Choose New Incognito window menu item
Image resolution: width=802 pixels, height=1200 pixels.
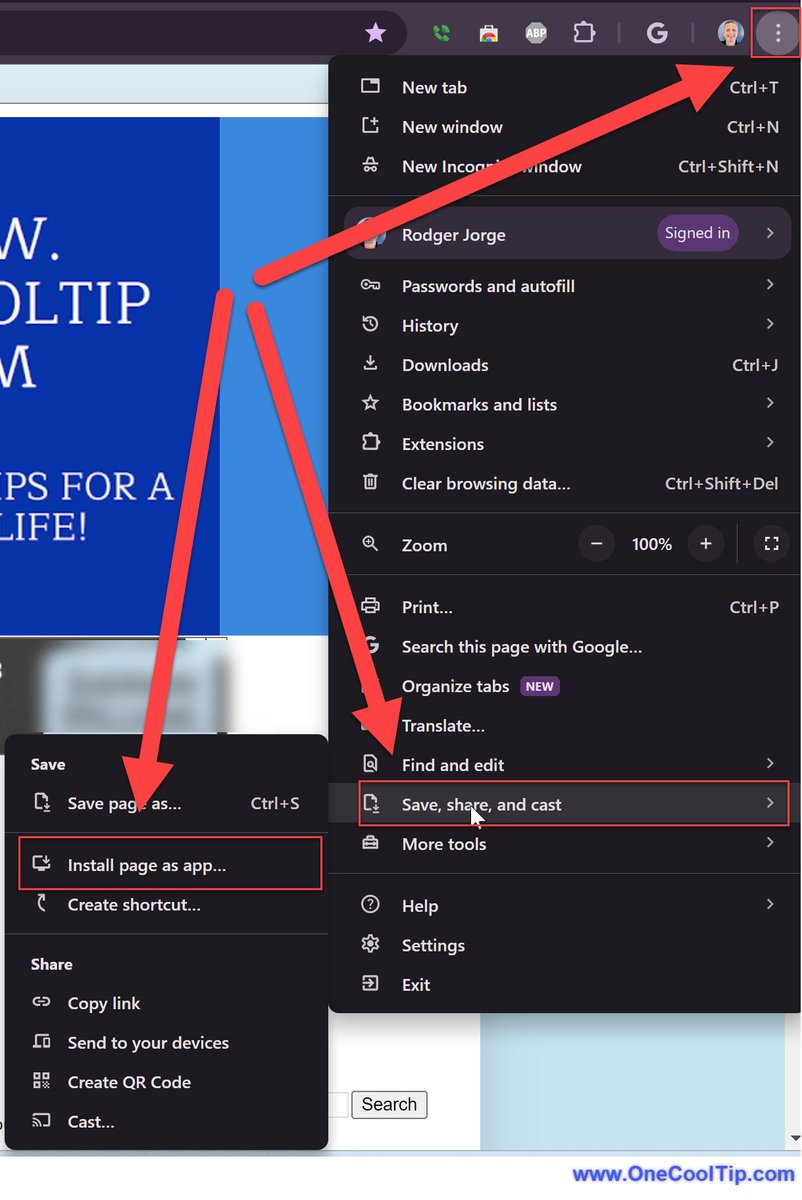pos(565,166)
